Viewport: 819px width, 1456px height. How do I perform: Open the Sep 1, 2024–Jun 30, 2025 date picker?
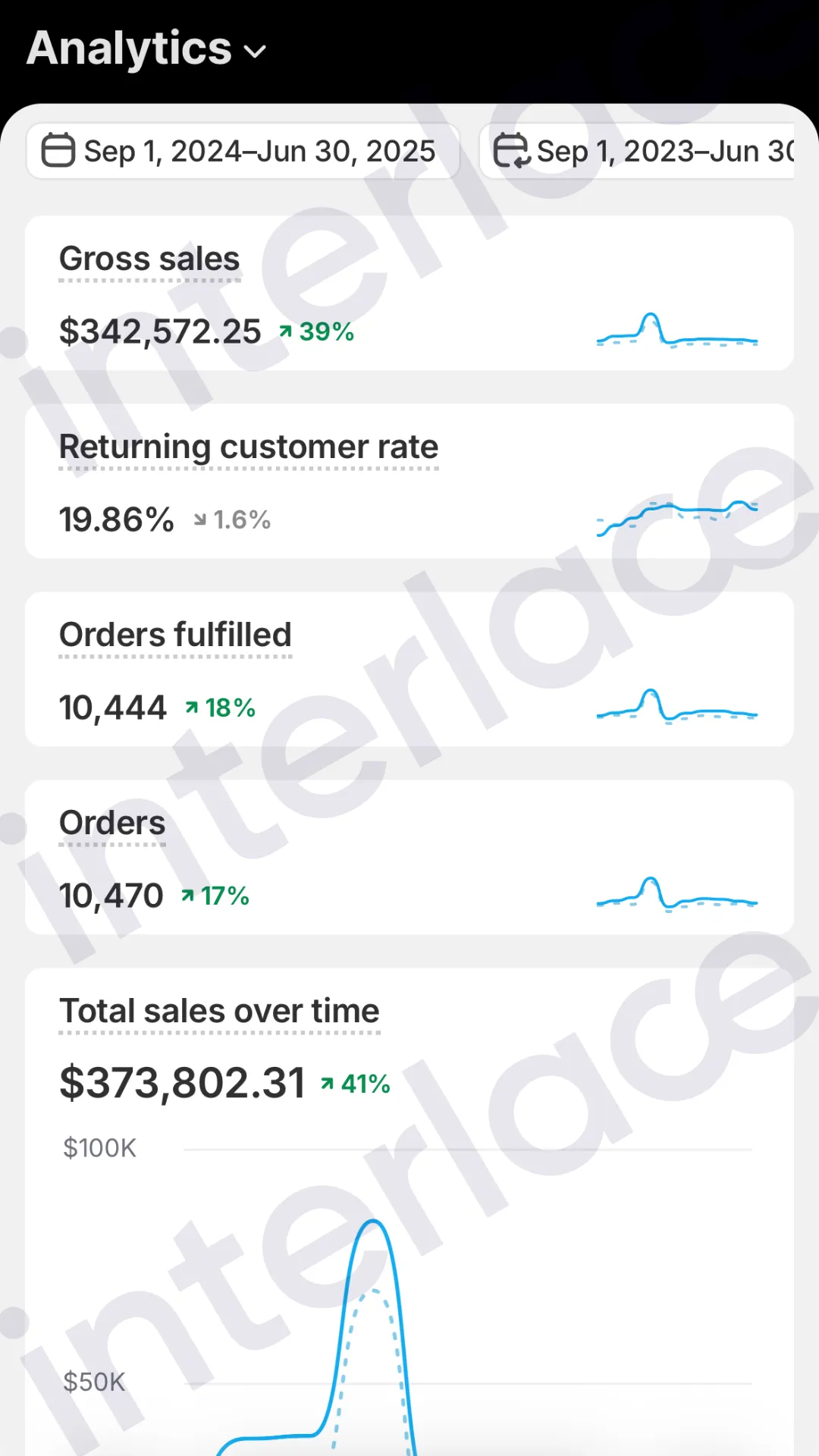pos(259,151)
